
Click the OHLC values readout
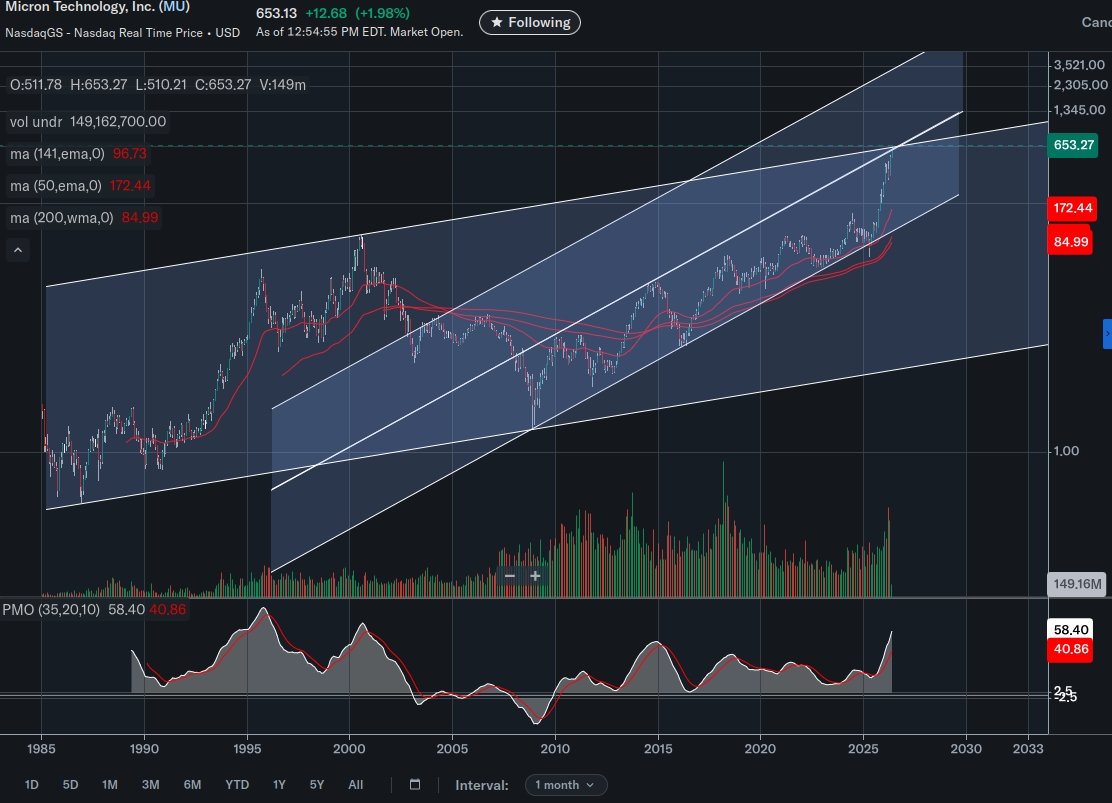pos(157,85)
